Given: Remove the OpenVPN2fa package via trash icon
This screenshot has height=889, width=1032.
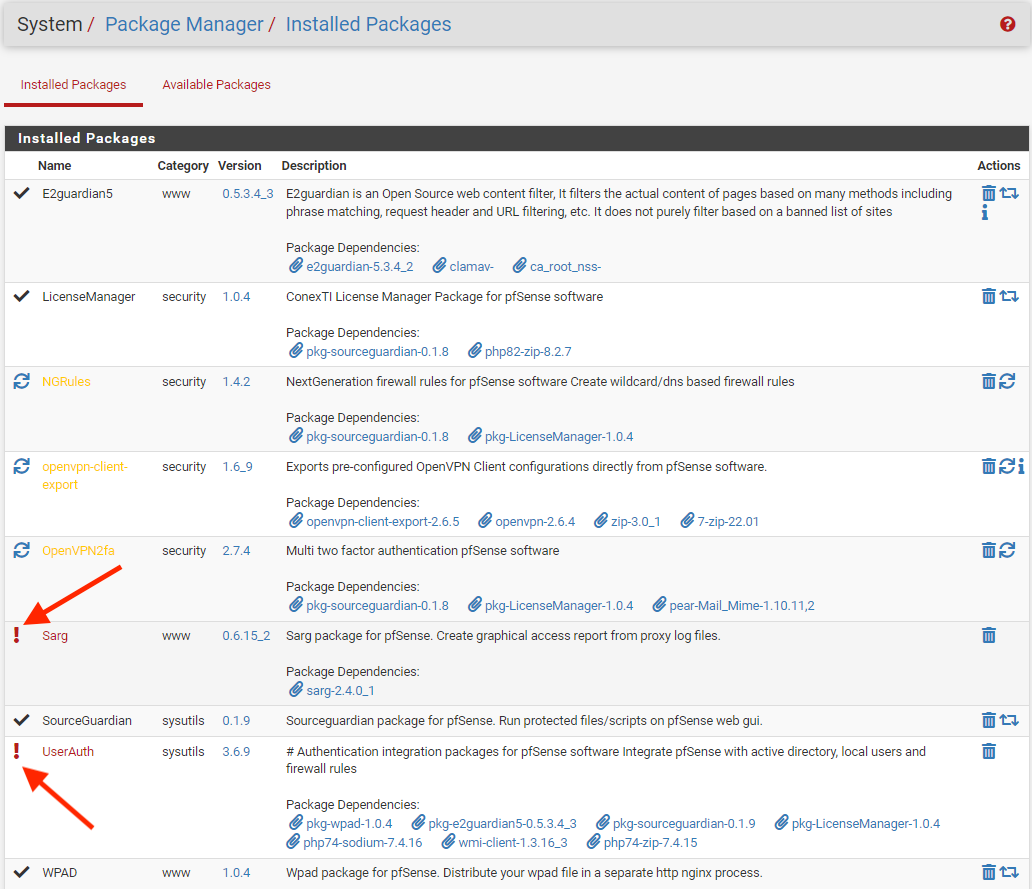Looking at the screenshot, I should (989, 550).
